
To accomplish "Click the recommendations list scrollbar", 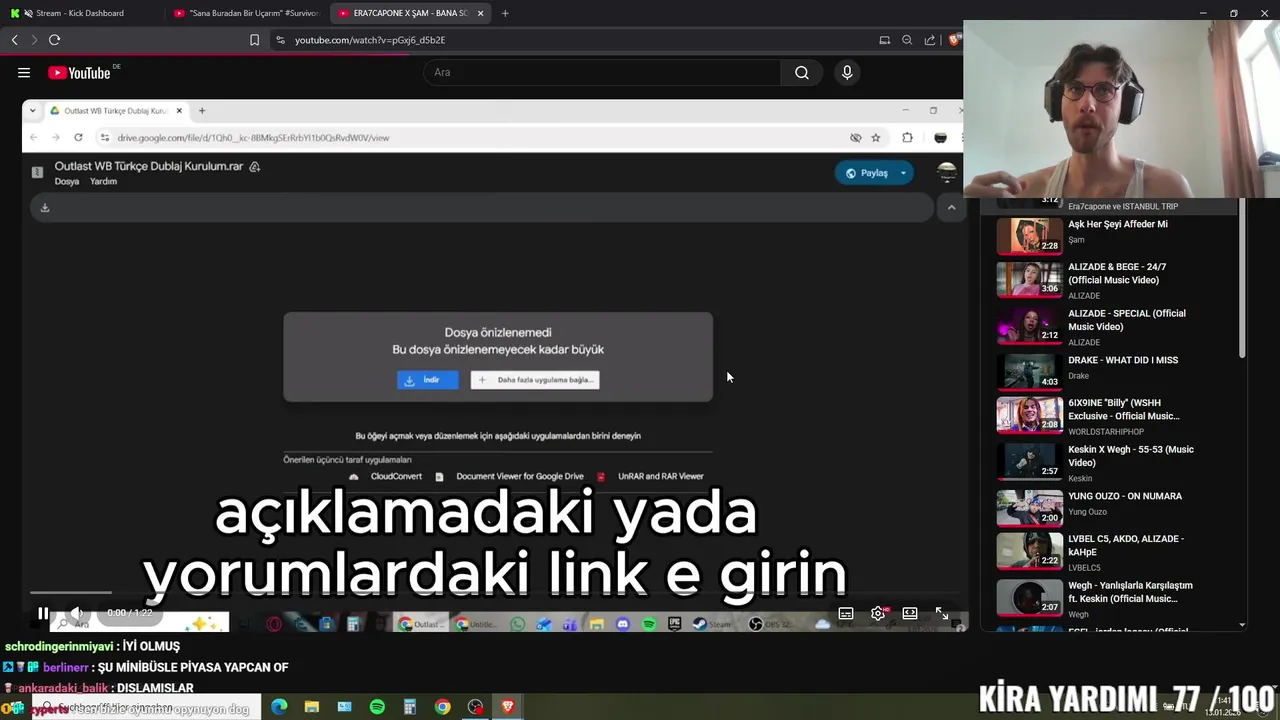I will pos(1242,280).
